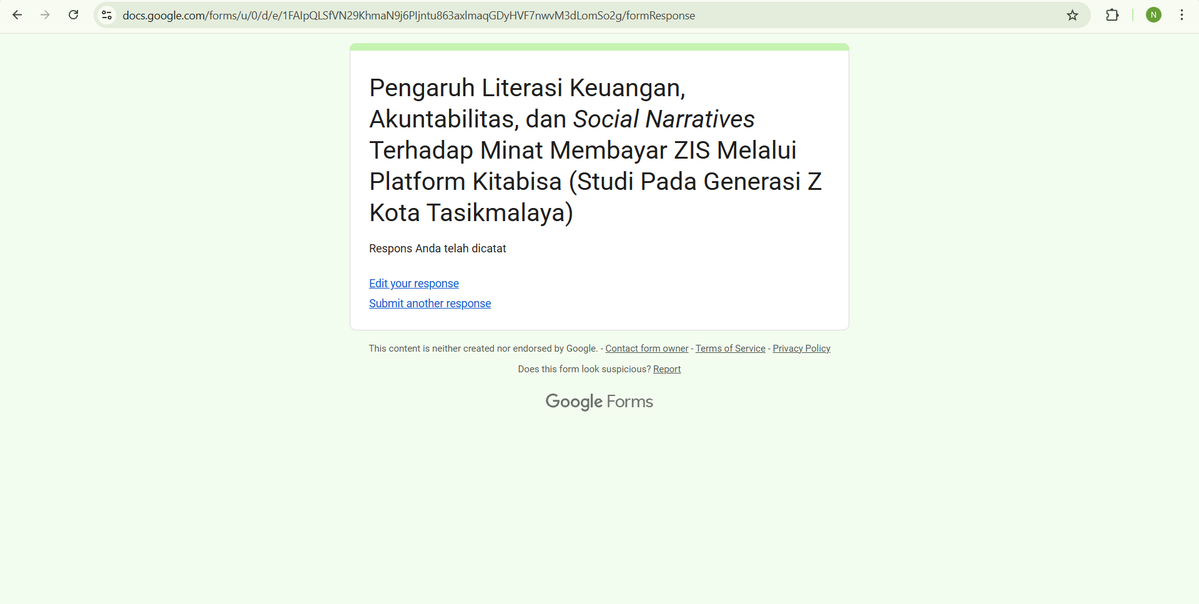This screenshot has height=604, width=1199.
Task: Open site information icon in address bar
Action: coord(107,15)
